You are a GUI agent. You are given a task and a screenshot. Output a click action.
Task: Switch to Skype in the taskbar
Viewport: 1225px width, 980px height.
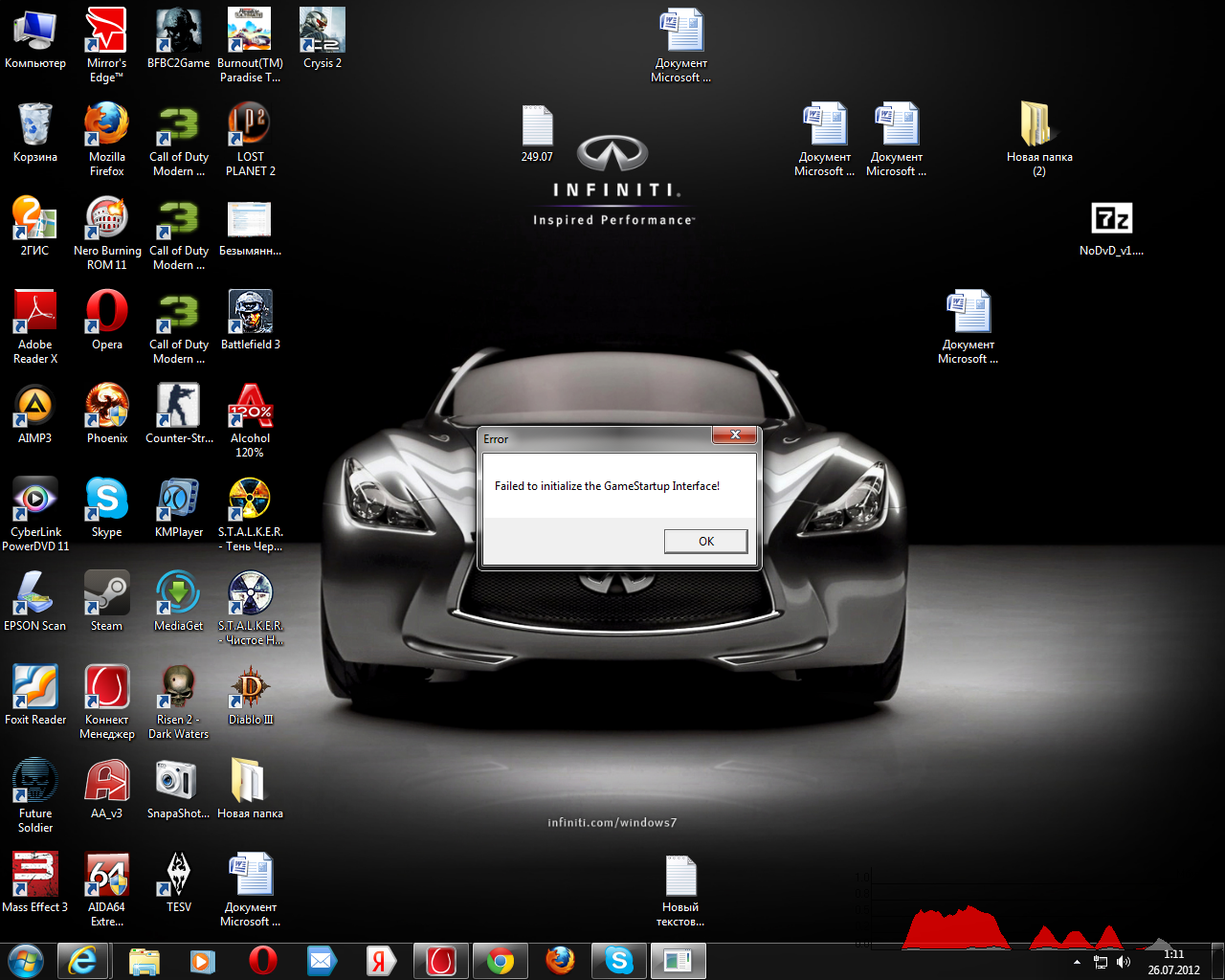pyautogui.click(x=619, y=960)
